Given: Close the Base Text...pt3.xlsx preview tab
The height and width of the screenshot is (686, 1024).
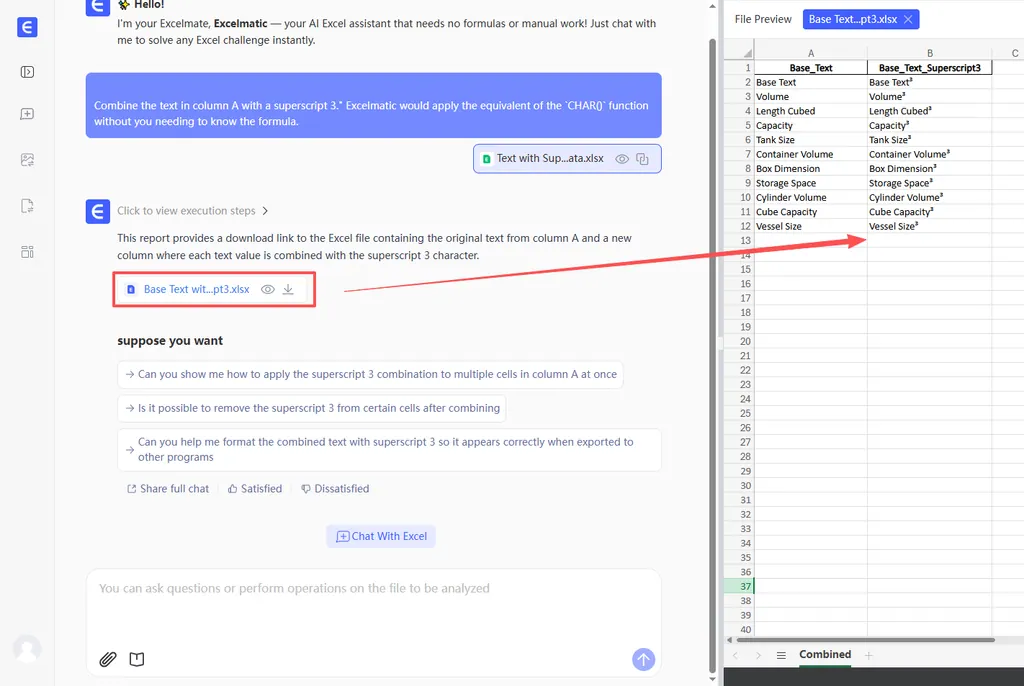Looking at the screenshot, I should click(x=907, y=19).
